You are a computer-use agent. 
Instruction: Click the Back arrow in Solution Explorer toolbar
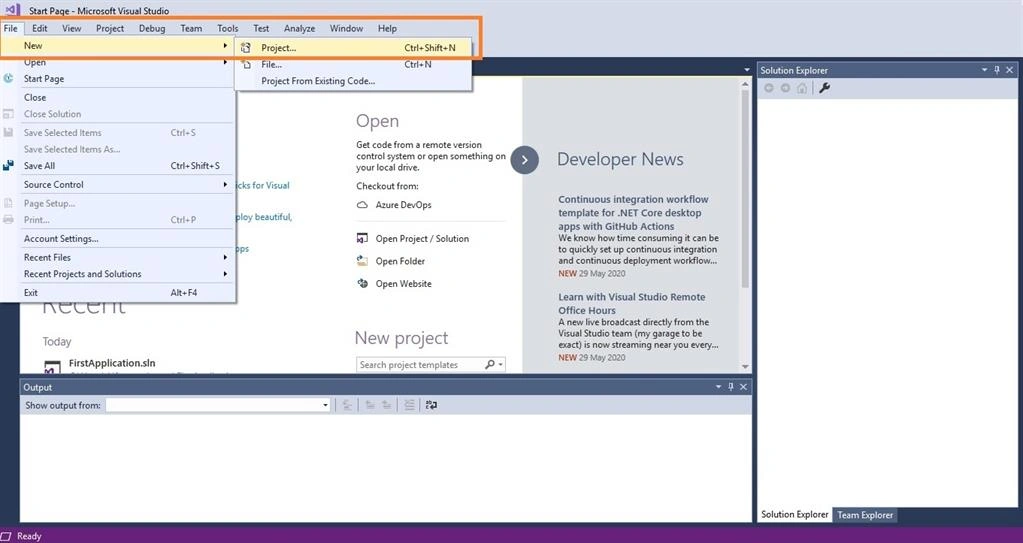point(769,88)
